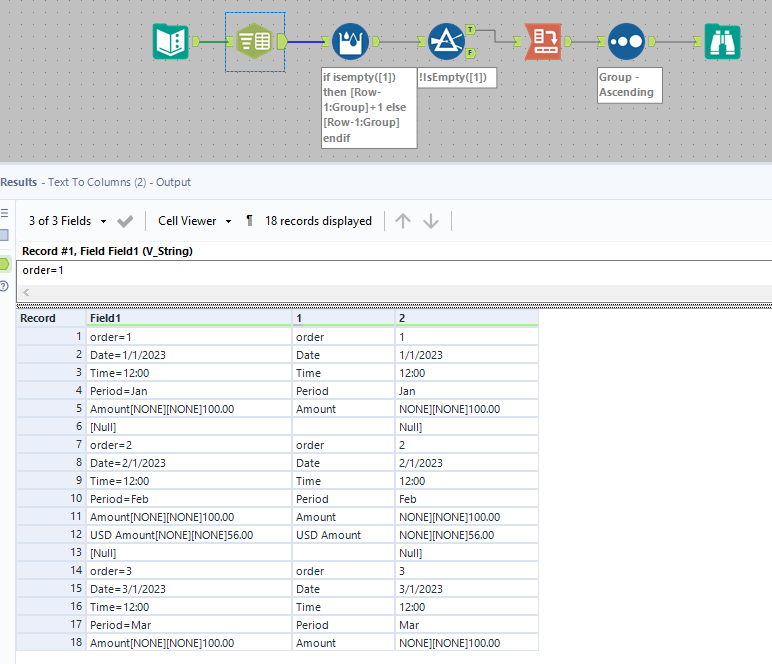This screenshot has width=772, height=664.
Task: Click the checkmark to apply field selection
Action: tap(125, 221)
